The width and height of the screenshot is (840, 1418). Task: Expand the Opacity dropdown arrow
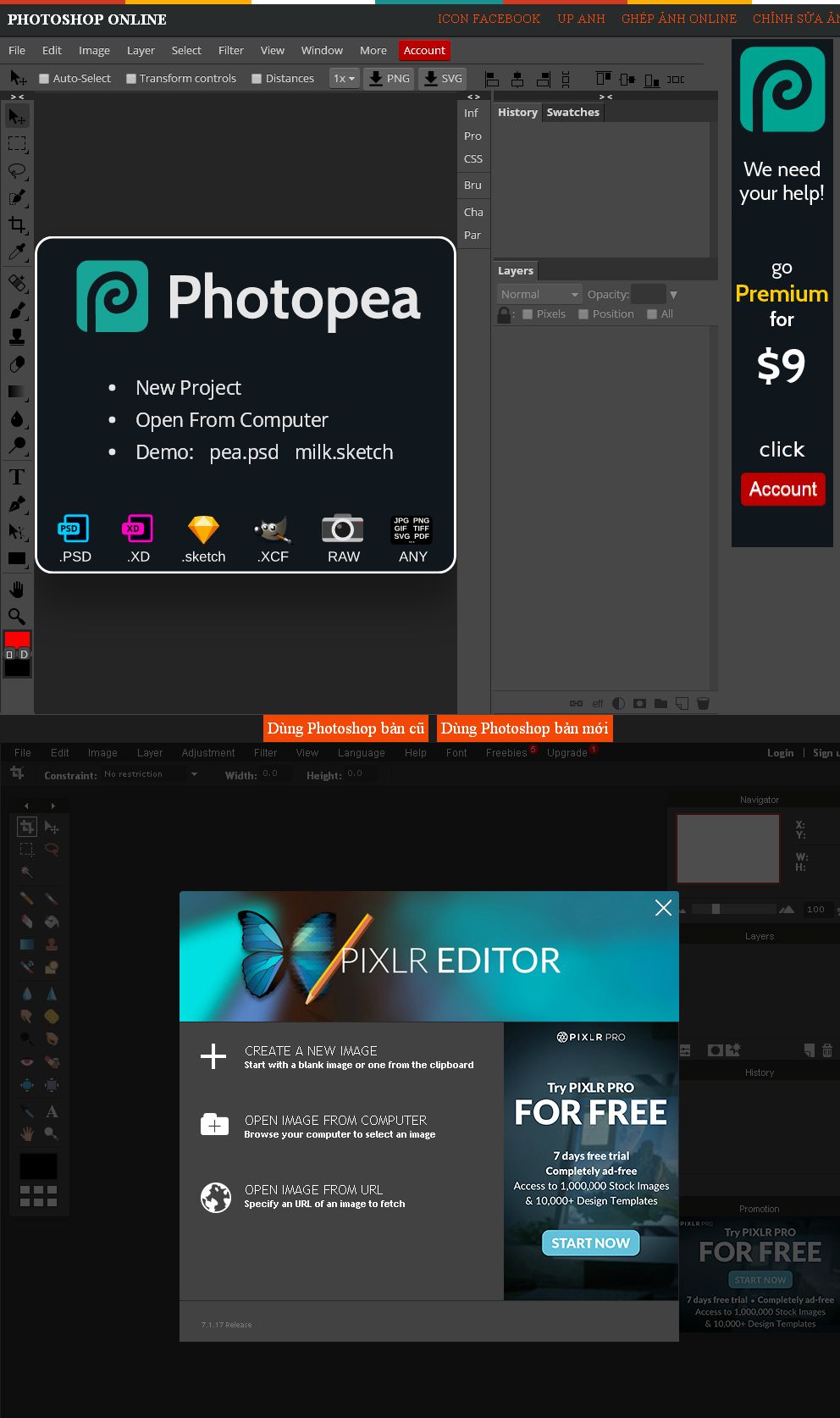coord(673,295)
